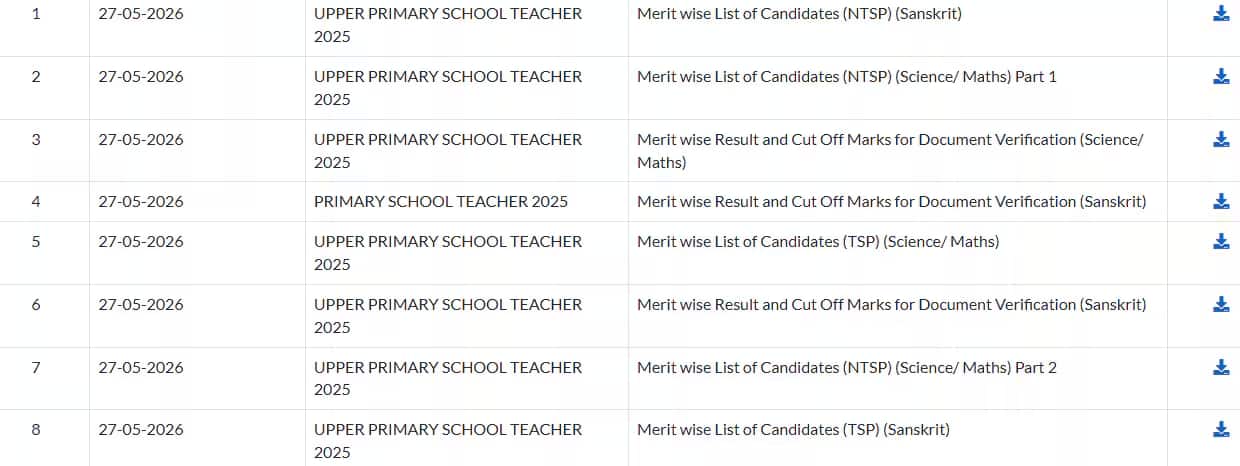The height and width of the screenshot is (466, 1240).
Task: Download TSP Sanskrit merit list in row 8
Action: click(x=1221, y=429)
